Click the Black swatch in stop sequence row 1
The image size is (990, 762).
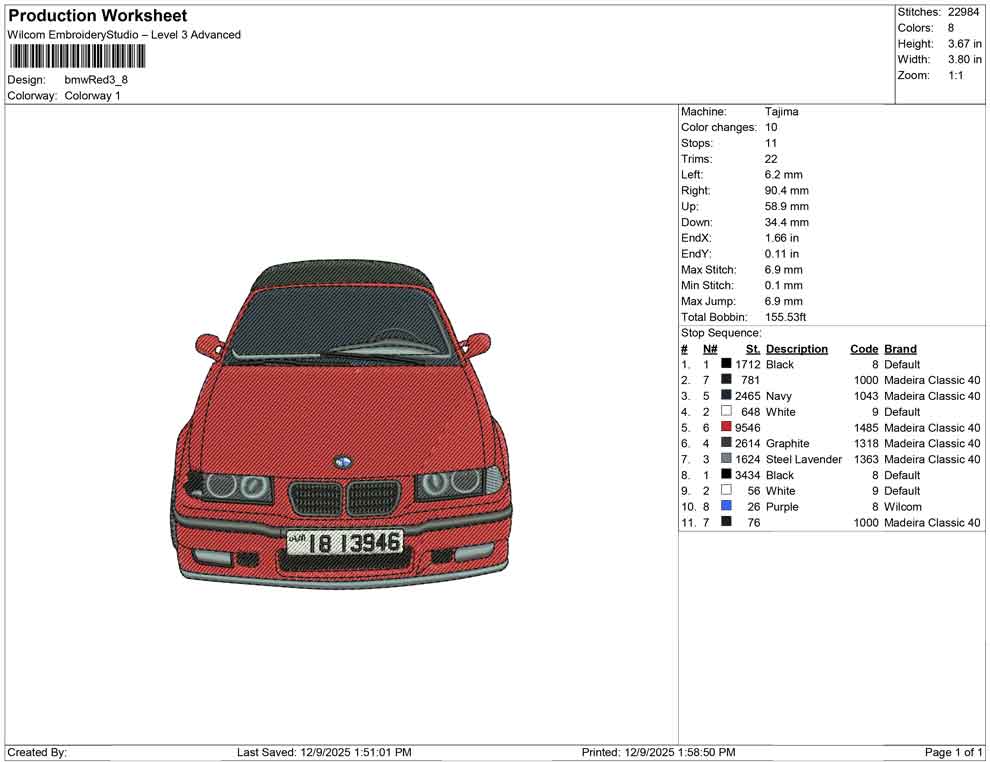[x=726, y=364]
